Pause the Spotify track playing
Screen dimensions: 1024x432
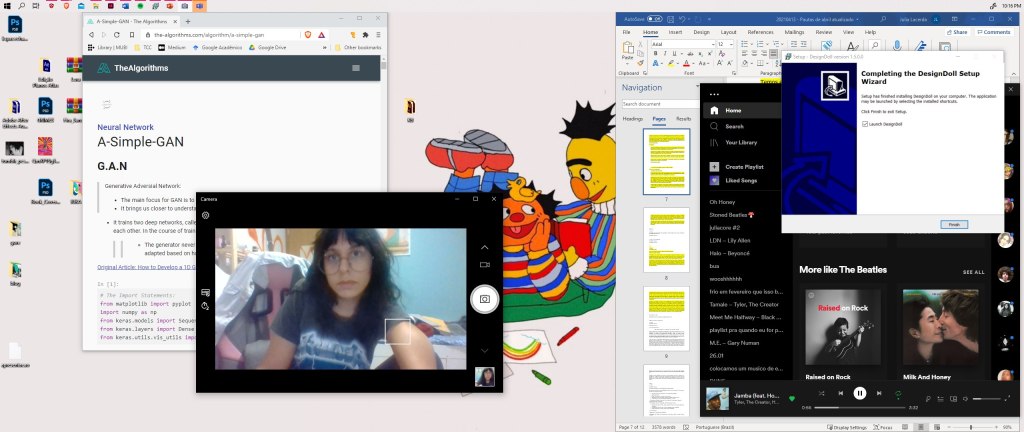[x=859, y=394]
